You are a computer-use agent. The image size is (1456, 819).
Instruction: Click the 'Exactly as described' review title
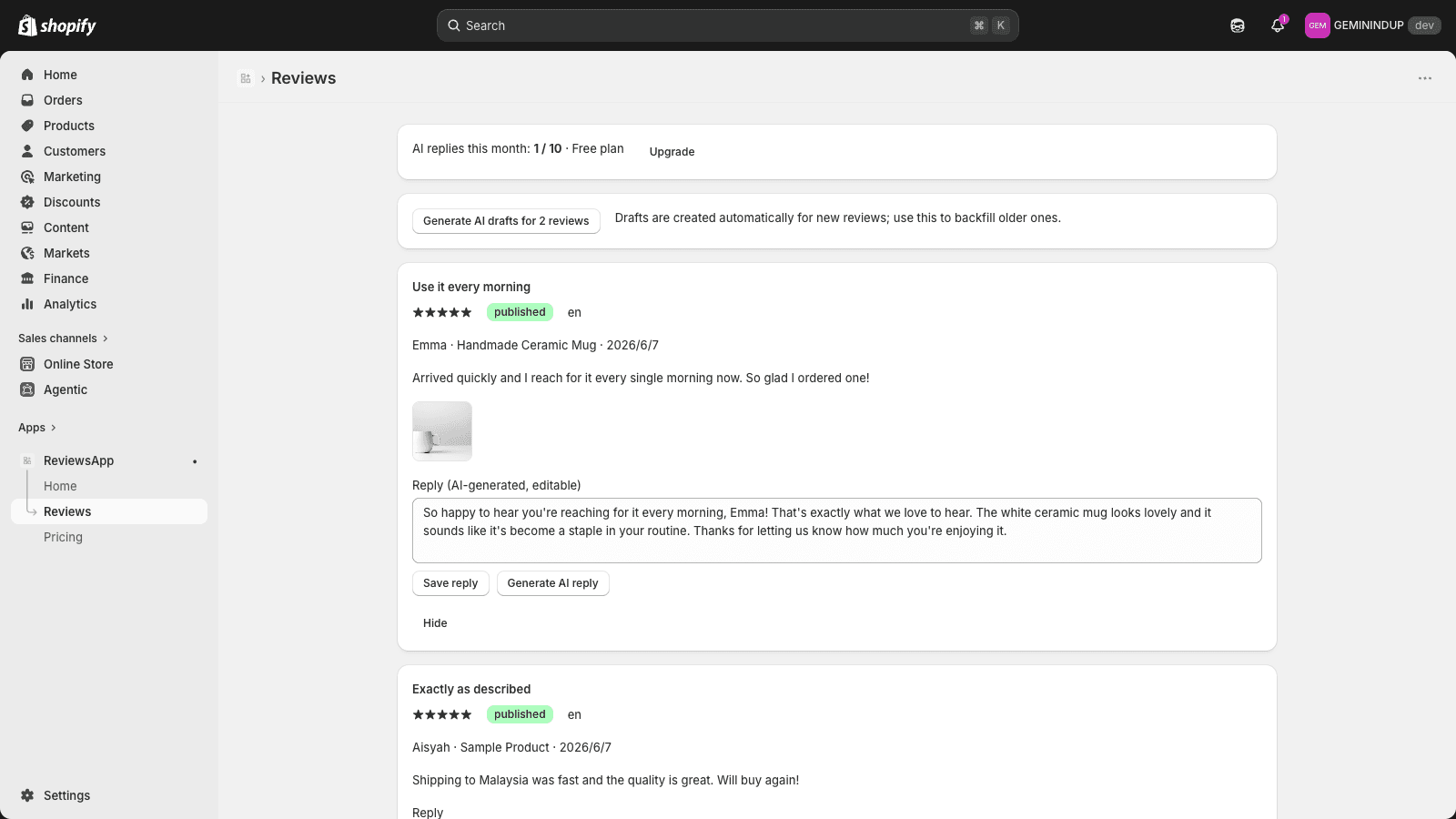471,689
